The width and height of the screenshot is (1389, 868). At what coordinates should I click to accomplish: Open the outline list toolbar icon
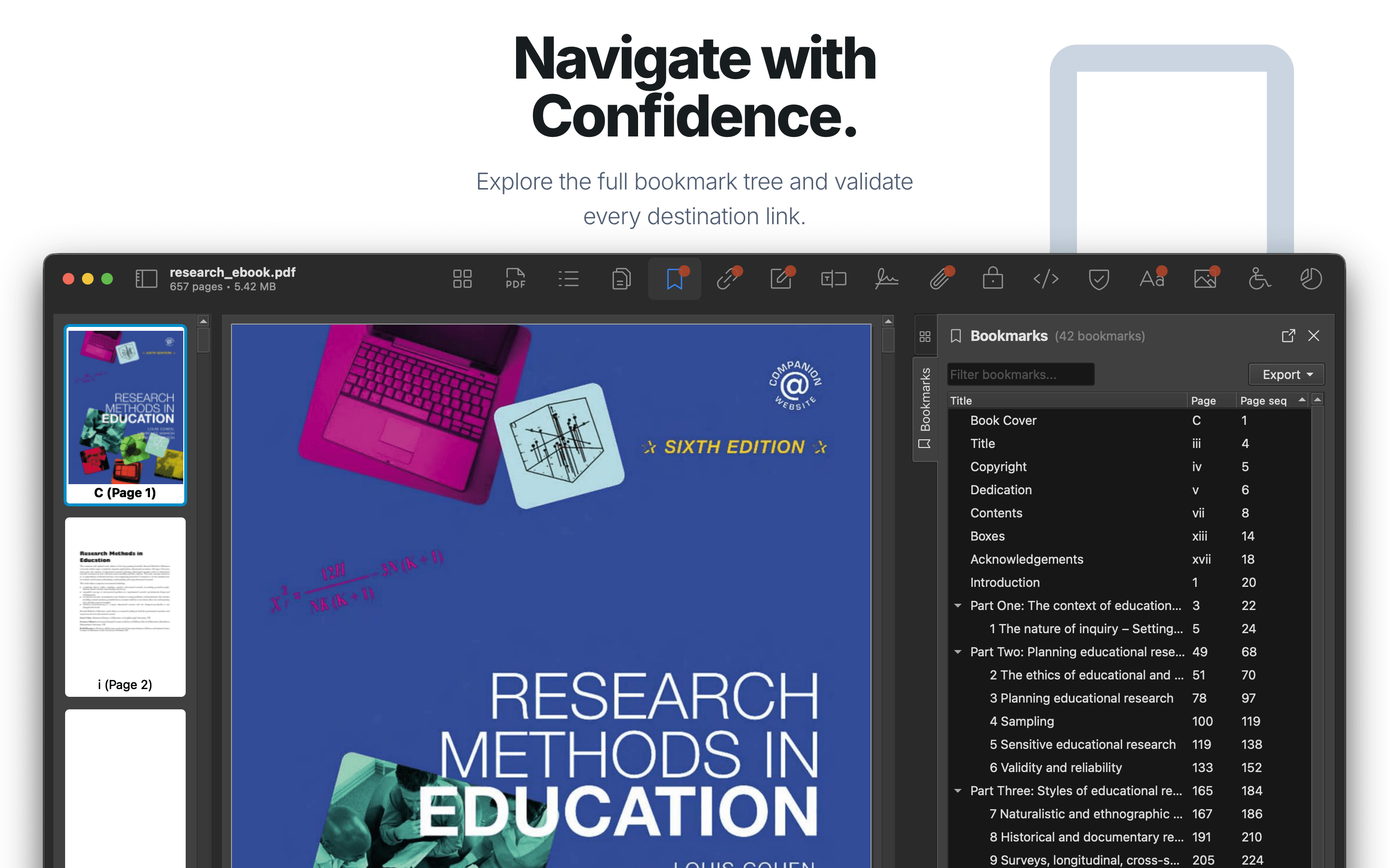tap(568, 279)
